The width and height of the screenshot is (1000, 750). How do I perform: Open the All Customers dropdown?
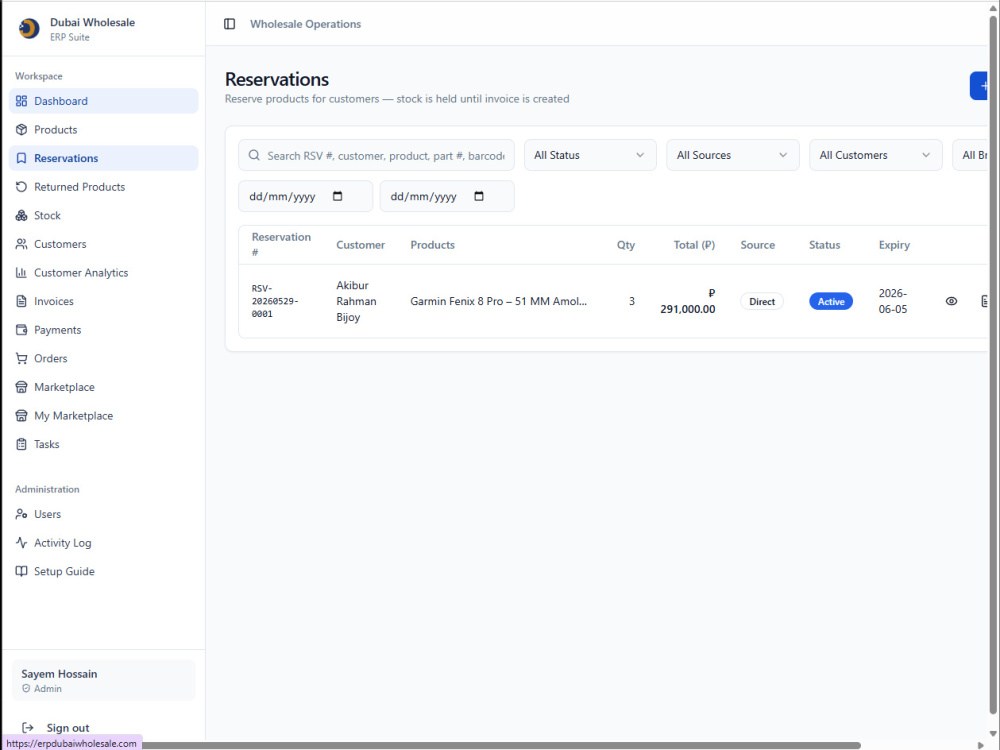point(876,155)
